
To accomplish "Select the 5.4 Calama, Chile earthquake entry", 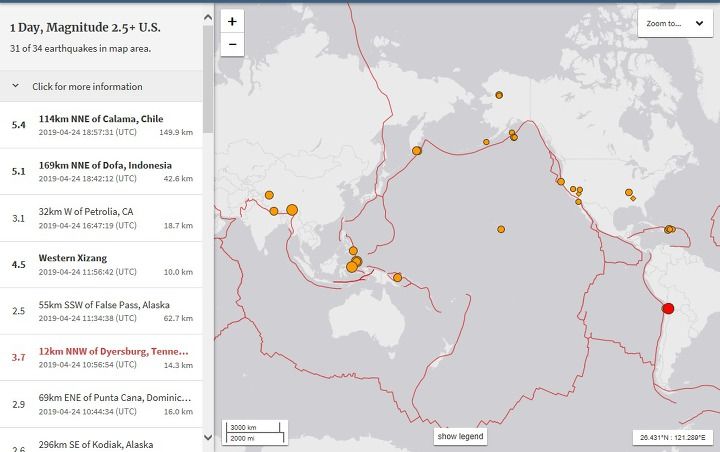I will 101,125.
